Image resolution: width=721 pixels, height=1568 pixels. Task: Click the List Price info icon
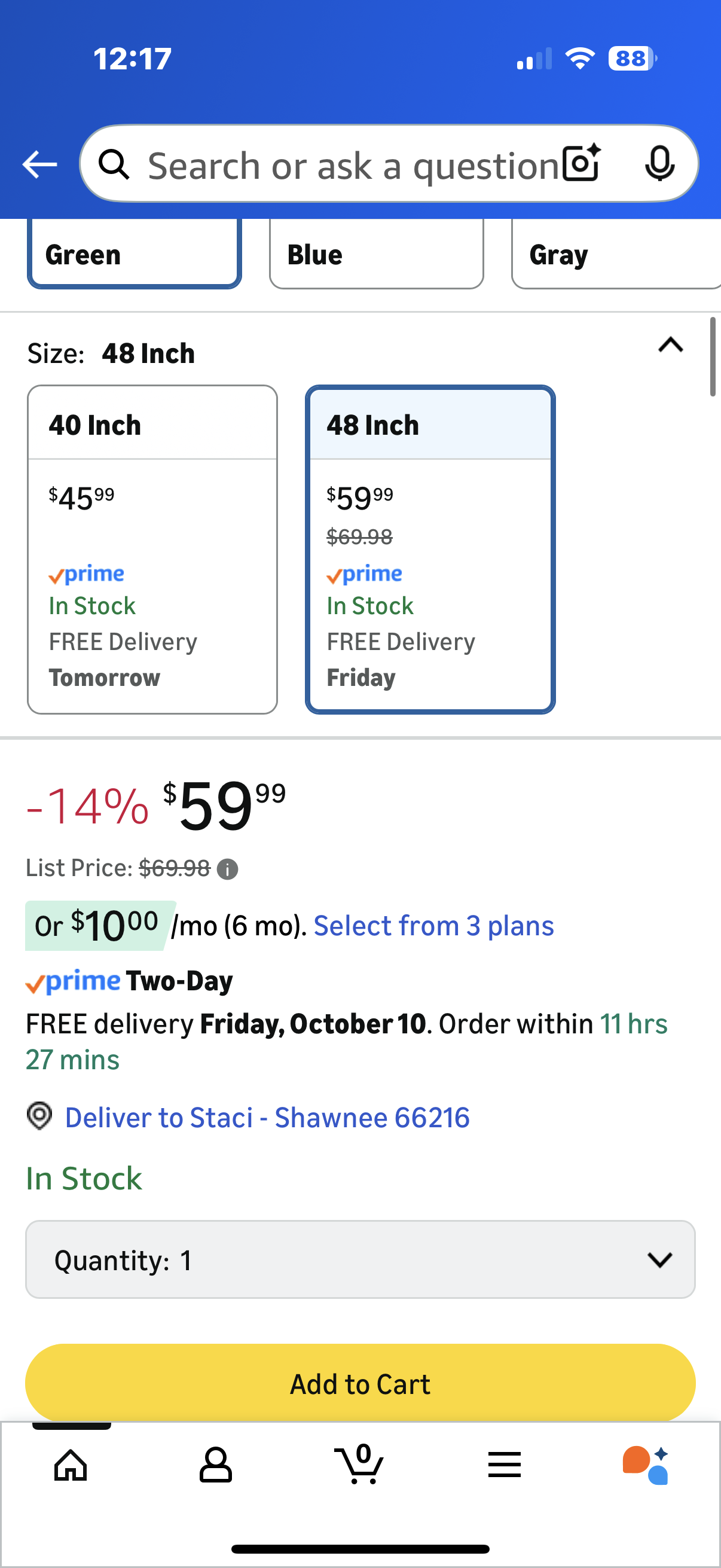228,870
